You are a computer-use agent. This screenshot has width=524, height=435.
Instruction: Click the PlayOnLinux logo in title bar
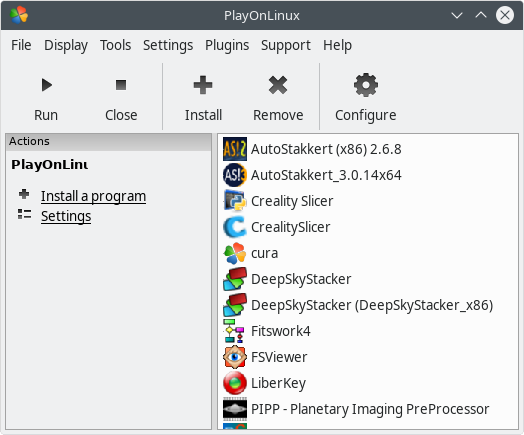[x=19, y=15]
